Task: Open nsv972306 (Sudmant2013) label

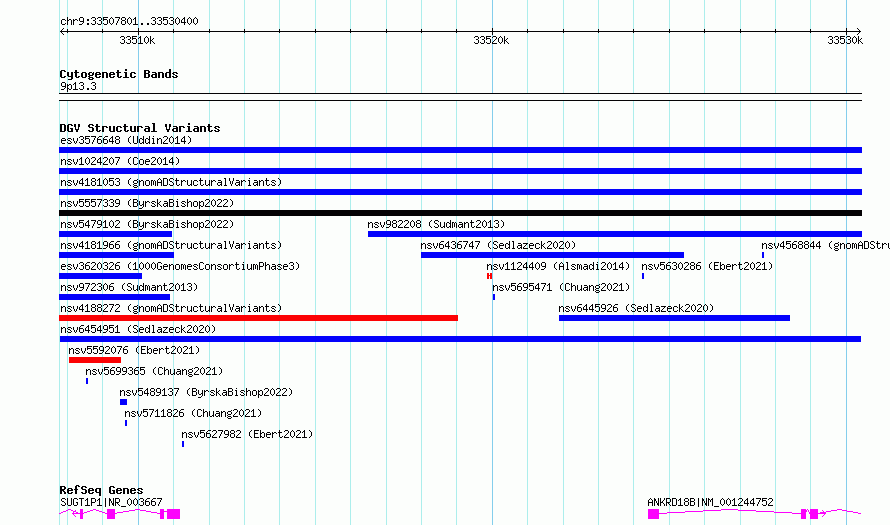Action: pyautogui.click(x=129, y=287)
